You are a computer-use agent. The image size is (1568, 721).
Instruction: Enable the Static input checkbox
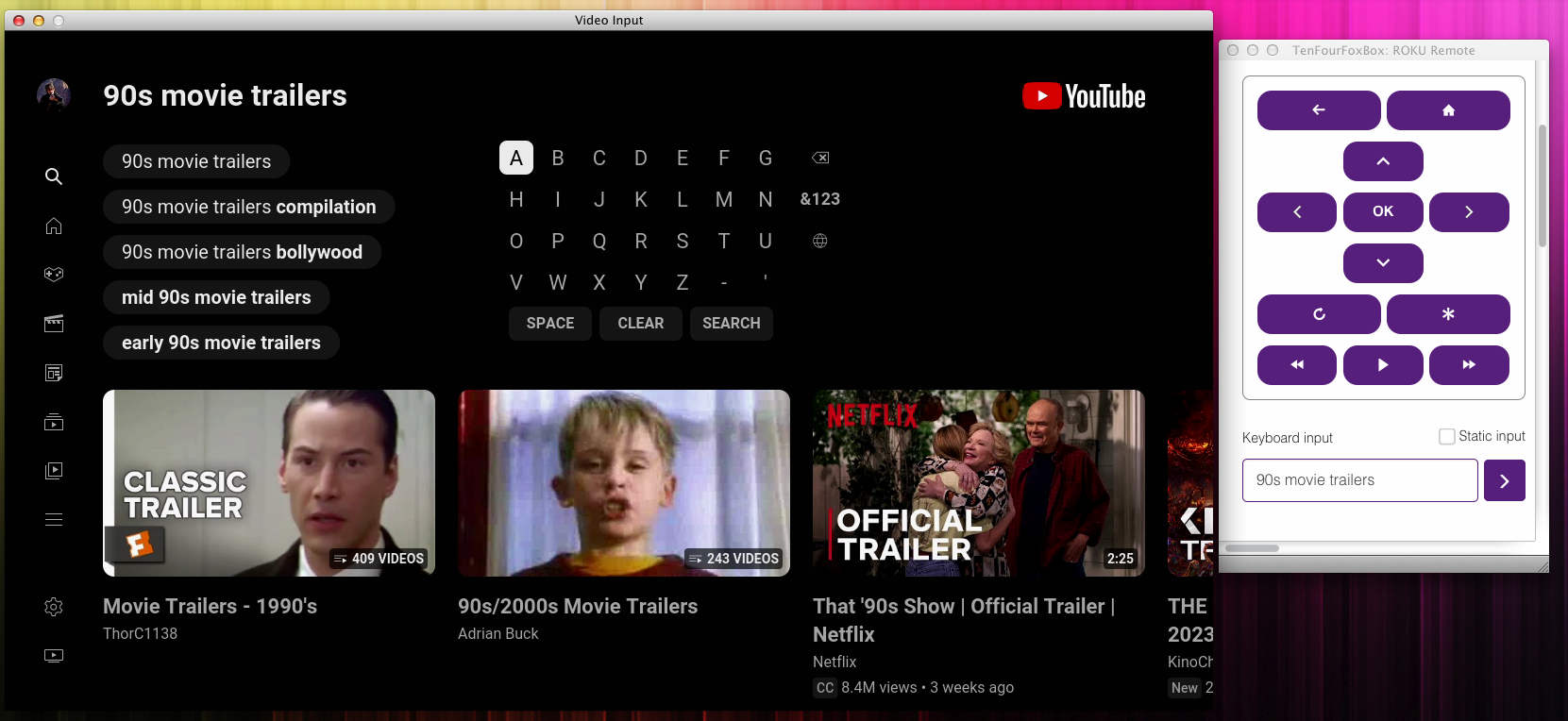[1446, 436]
